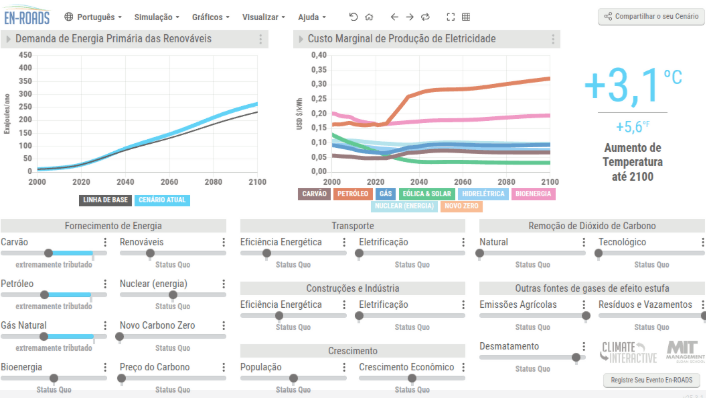Click the right arrow next graph icon
This screenshot has width=706, height=398.
(x=410, y=17)
